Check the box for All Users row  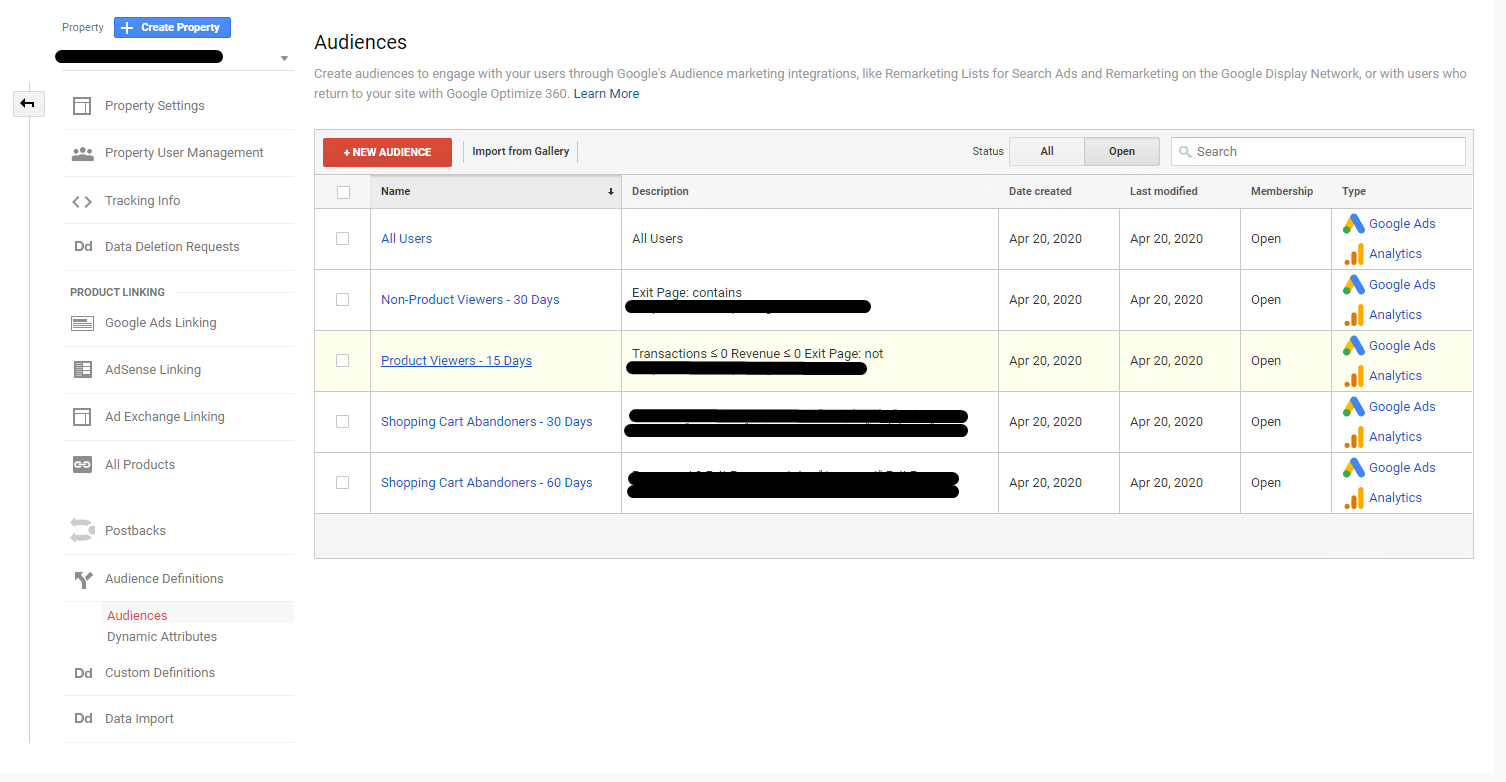pos(343,239)
